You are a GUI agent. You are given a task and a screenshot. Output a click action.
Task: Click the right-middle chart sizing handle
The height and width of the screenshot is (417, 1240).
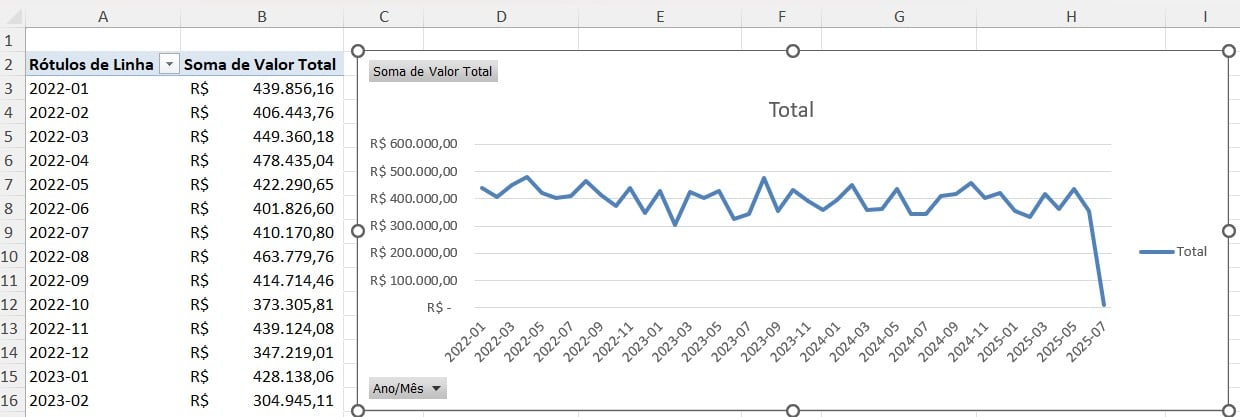tap(1229, 231)
